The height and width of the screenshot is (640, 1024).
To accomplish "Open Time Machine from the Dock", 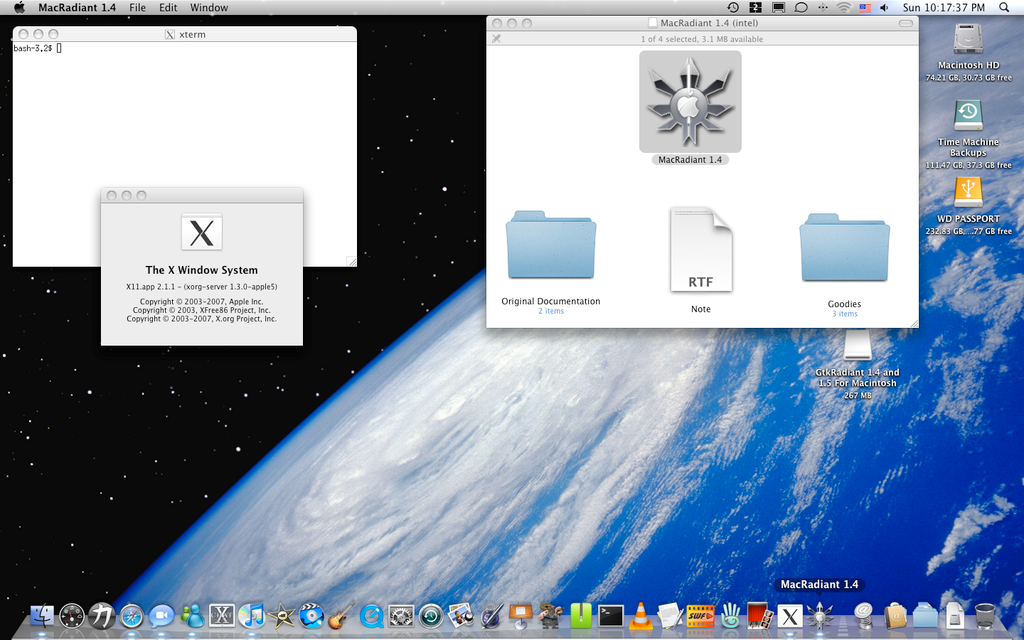I will [431, 616].
